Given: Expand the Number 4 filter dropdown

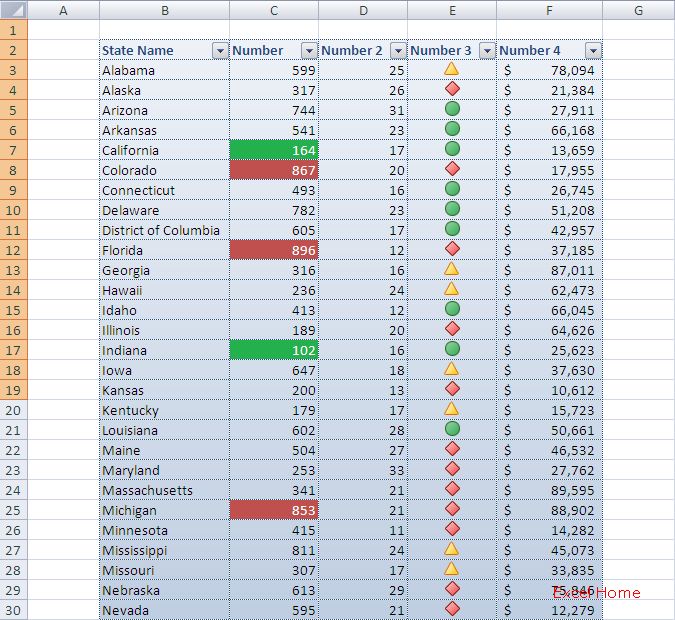Looking at the screenshot, I should (x=593, y=51).
